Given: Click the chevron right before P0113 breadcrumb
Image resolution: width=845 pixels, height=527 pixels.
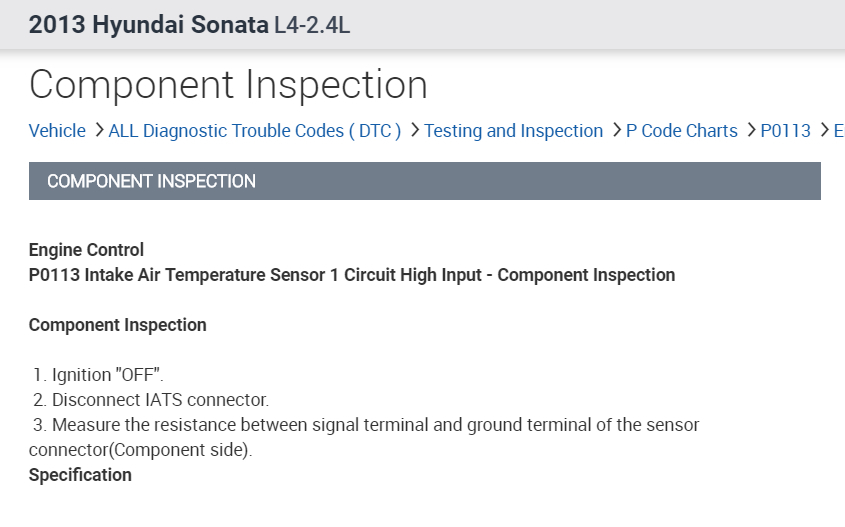Looking at the screenshot, I should 750,131.
